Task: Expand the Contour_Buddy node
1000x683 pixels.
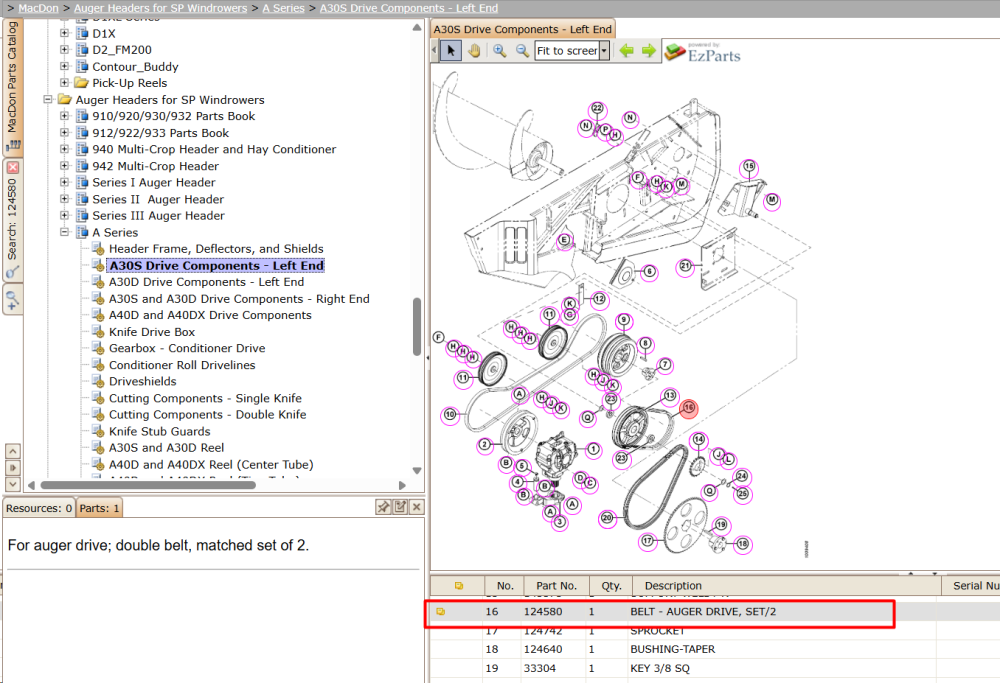Action: [64, 66]
